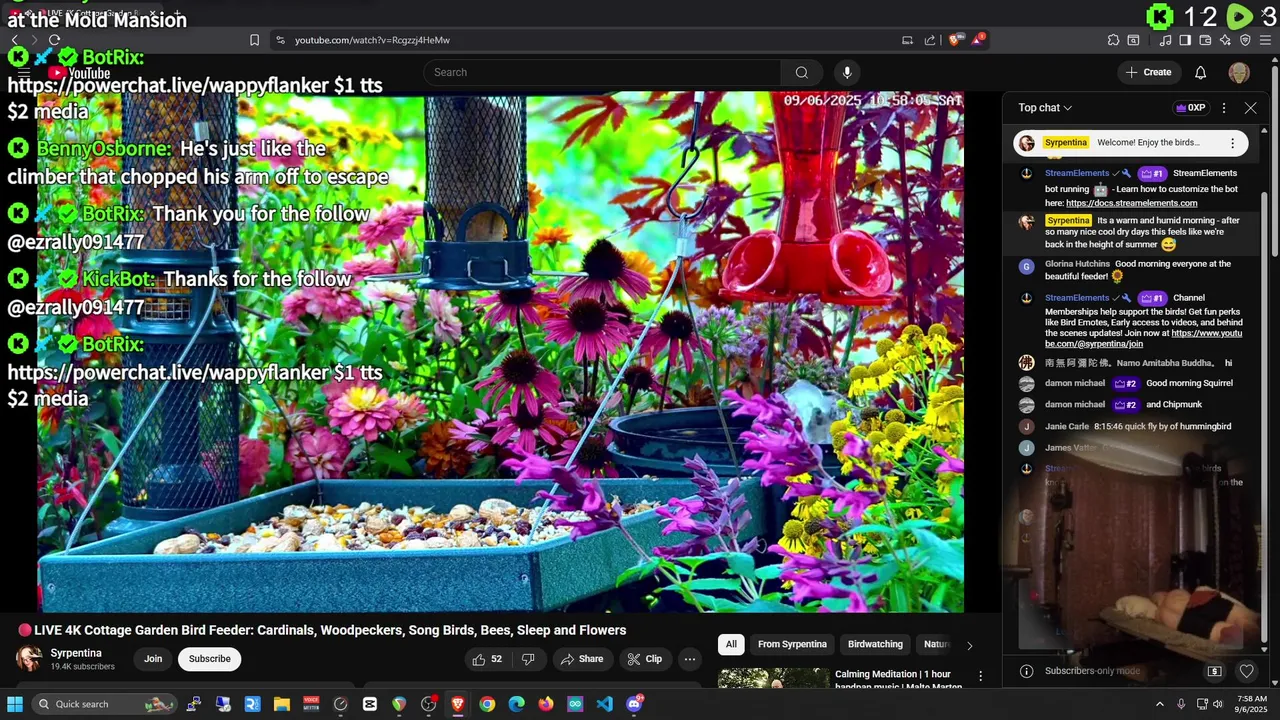Like the video with thumbs up
The image size is (1280, 720).
[x=487, y=659]
